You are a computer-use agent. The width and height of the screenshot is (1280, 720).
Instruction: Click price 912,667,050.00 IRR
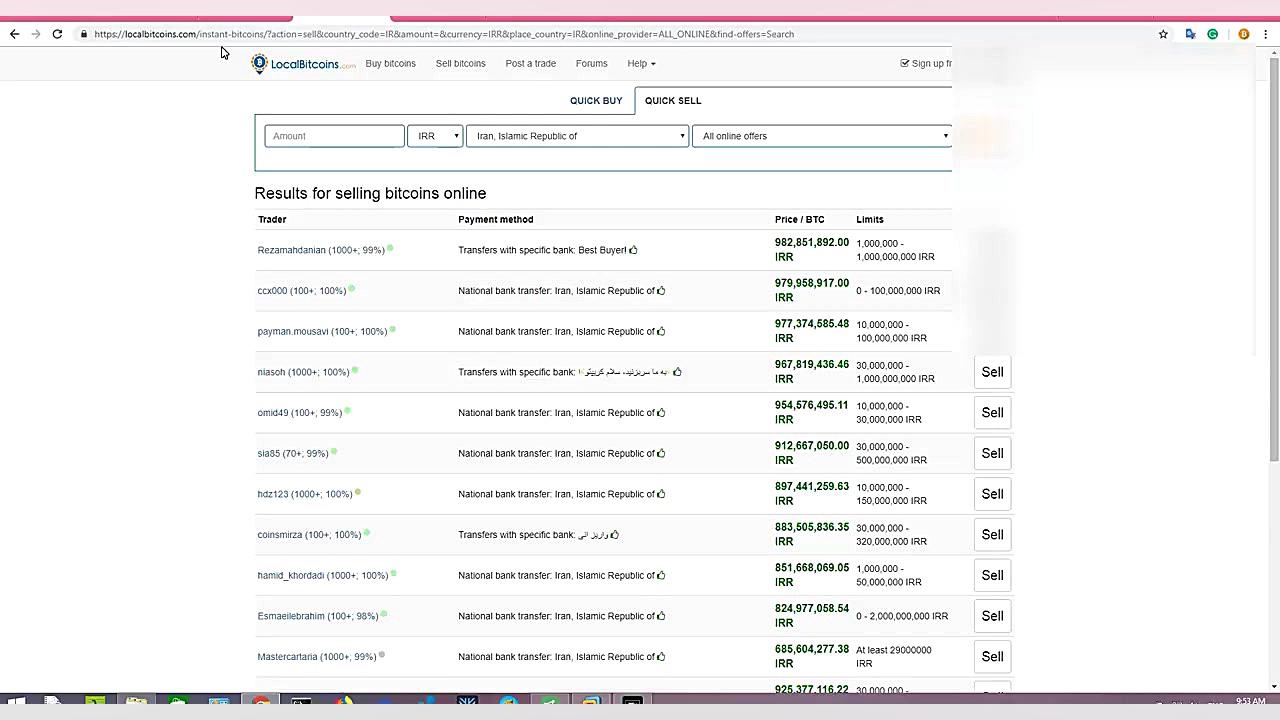pos(812,453)
